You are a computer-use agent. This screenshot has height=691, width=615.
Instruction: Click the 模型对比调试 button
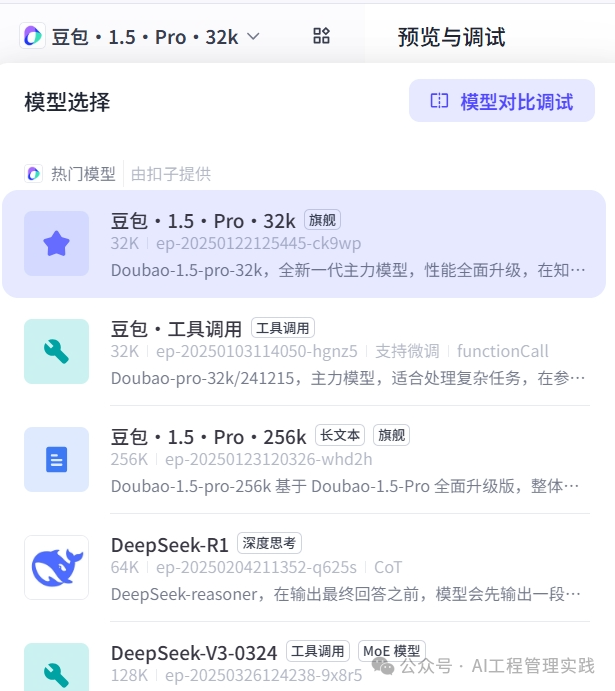(502, 101)
